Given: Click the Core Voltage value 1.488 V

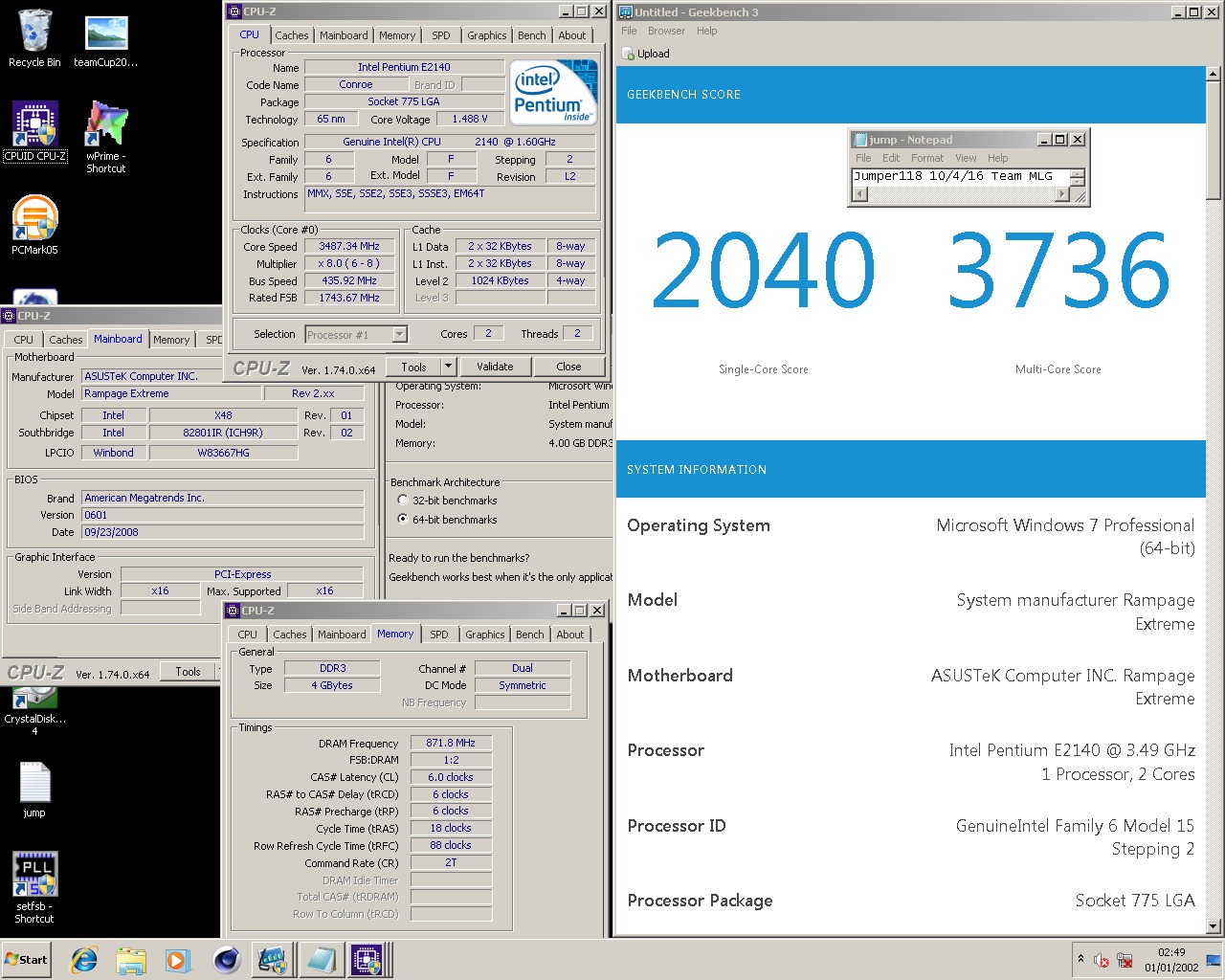Looking at the screenshot, I should (469, 119).
